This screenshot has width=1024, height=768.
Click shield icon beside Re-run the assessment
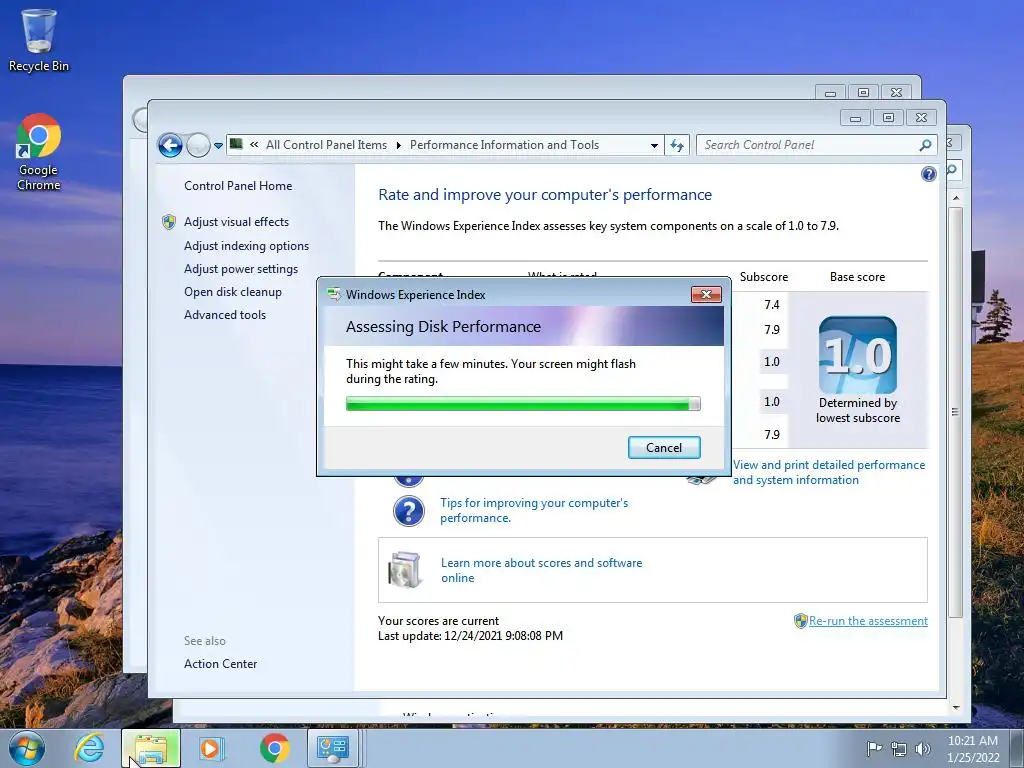click(x=801, y=620)
